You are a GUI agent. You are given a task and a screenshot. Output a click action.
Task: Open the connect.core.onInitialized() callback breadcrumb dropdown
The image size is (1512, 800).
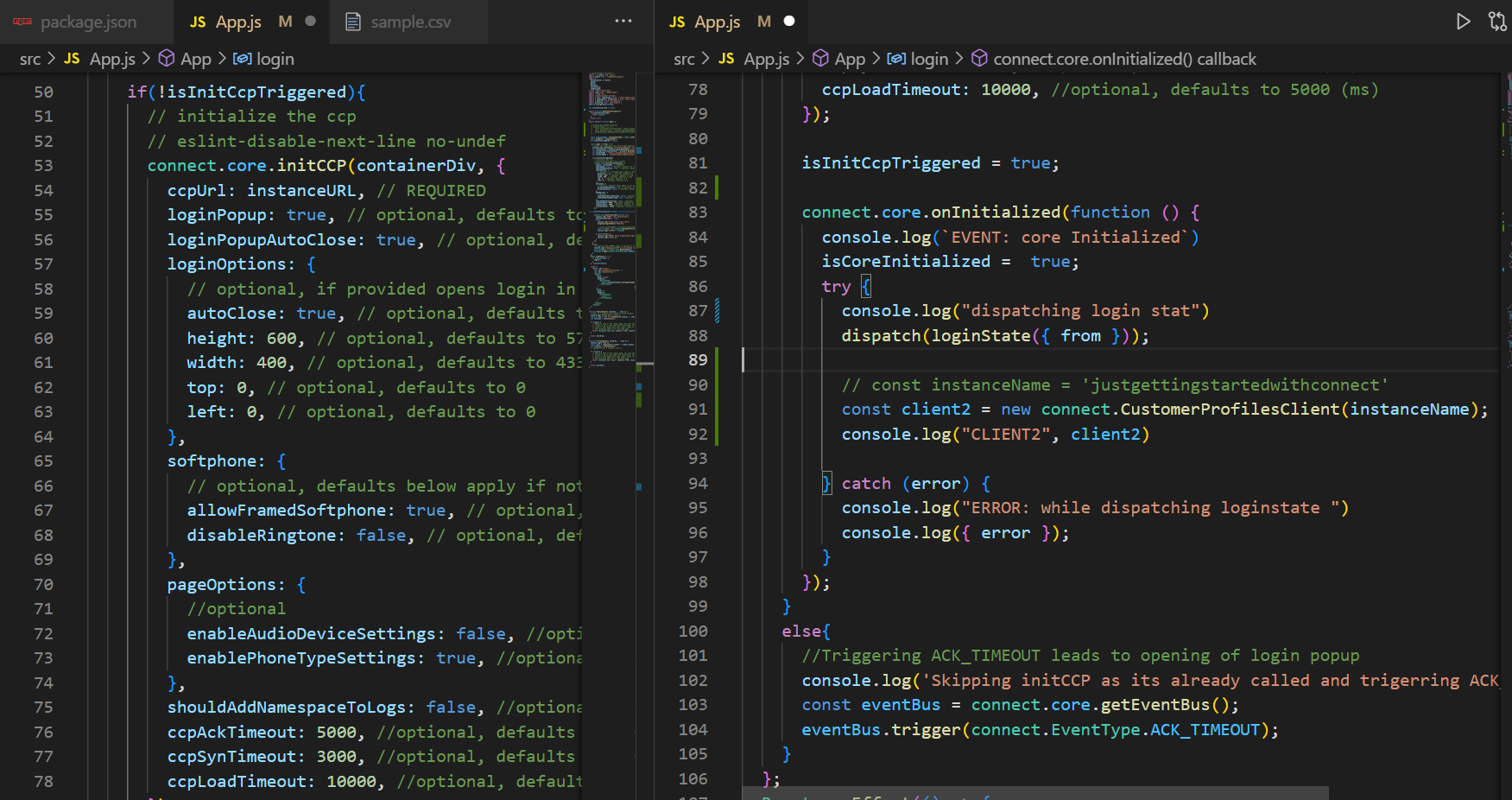1123,58
